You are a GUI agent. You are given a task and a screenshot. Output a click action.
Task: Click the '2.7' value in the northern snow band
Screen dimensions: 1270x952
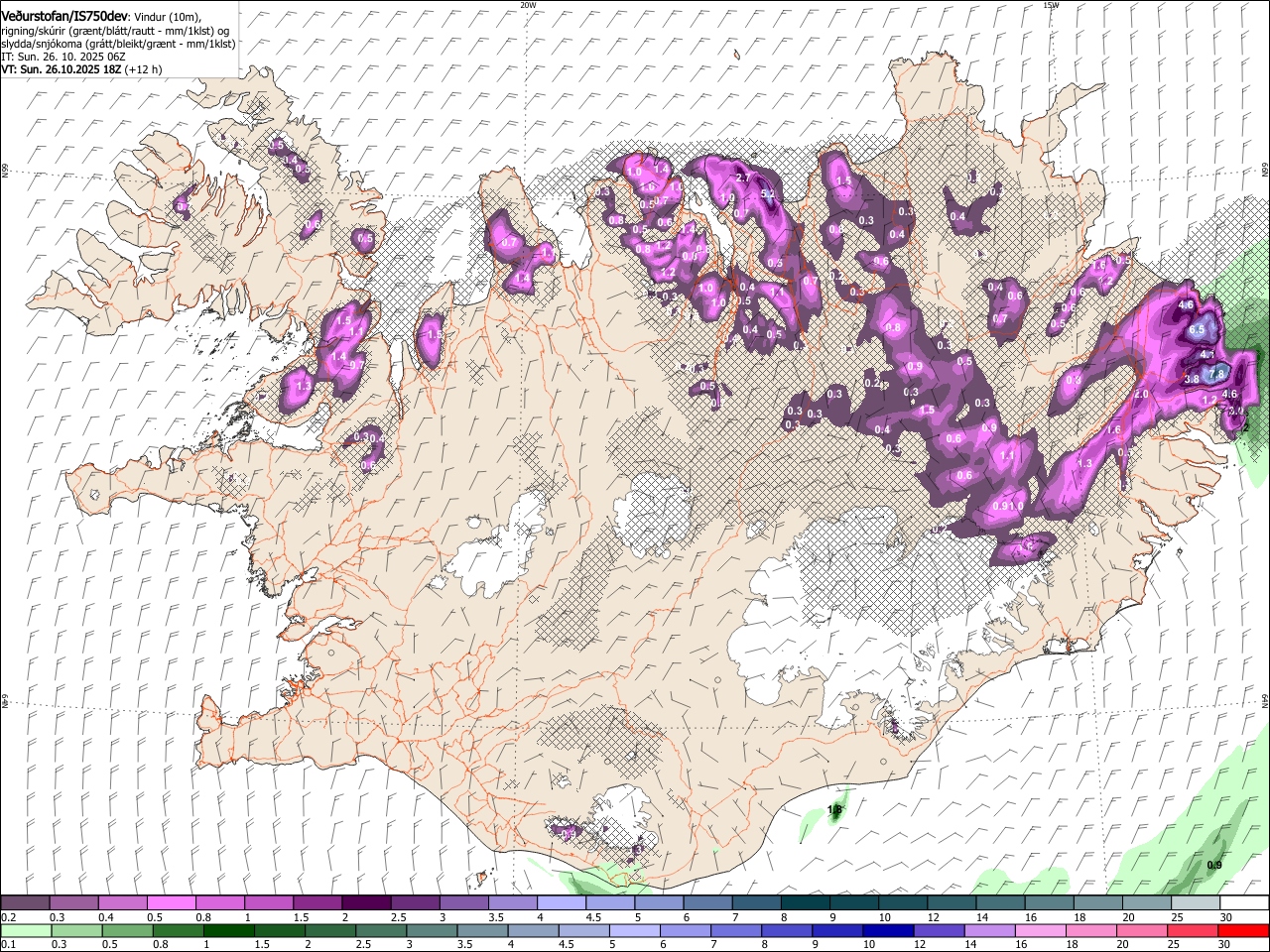tap(742, 178)
